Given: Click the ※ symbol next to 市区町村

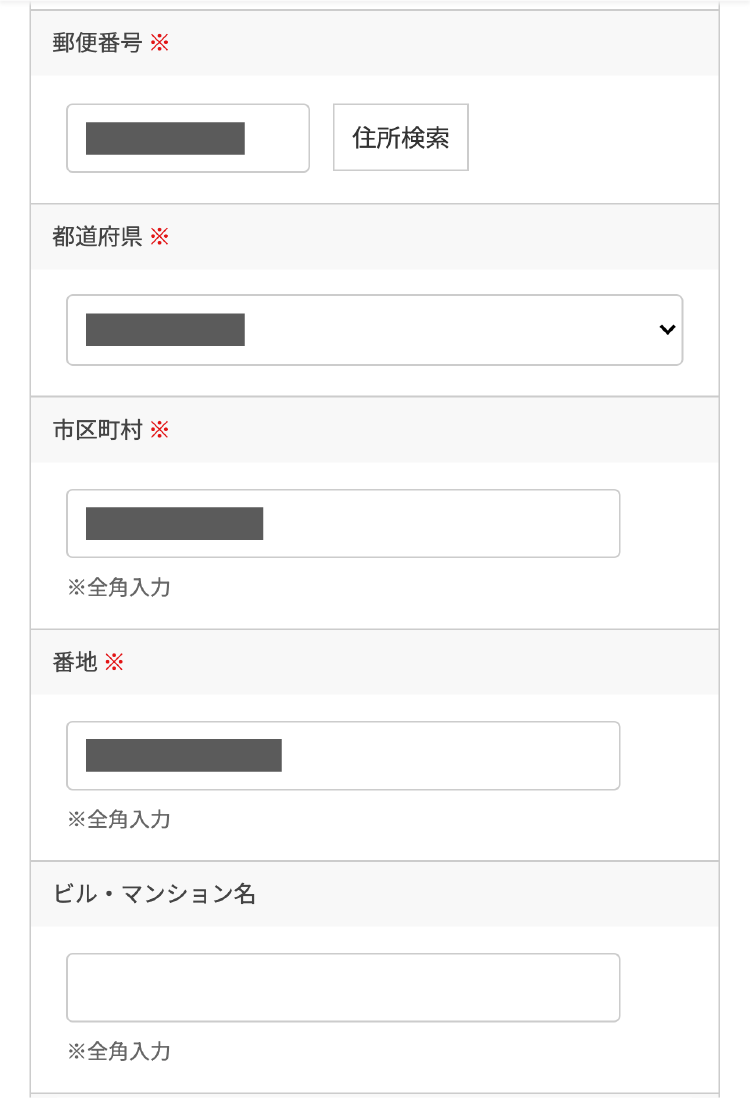Looking at the screenshot, I should [x=158, y=430].
